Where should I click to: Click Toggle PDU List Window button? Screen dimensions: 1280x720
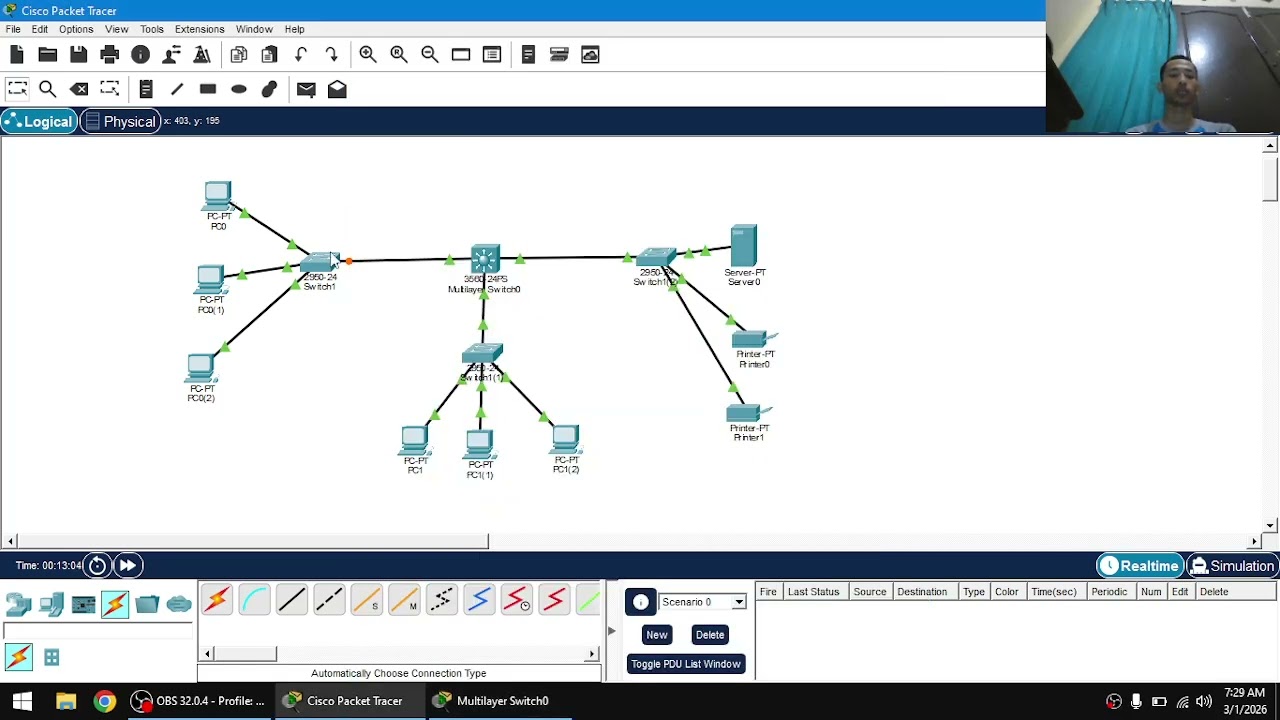point(686,664)
